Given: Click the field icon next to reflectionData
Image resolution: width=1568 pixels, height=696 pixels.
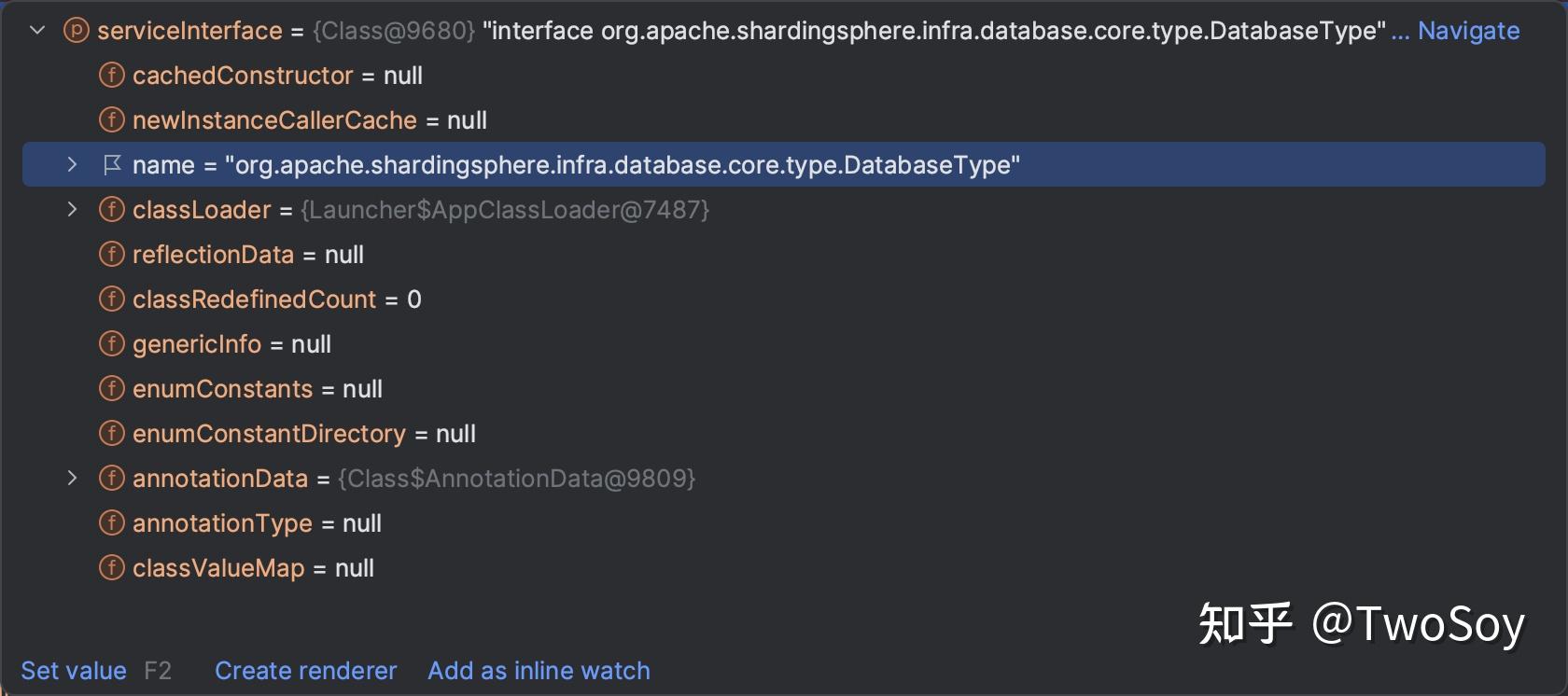Looking at the screenshot, I should [111, 254].
